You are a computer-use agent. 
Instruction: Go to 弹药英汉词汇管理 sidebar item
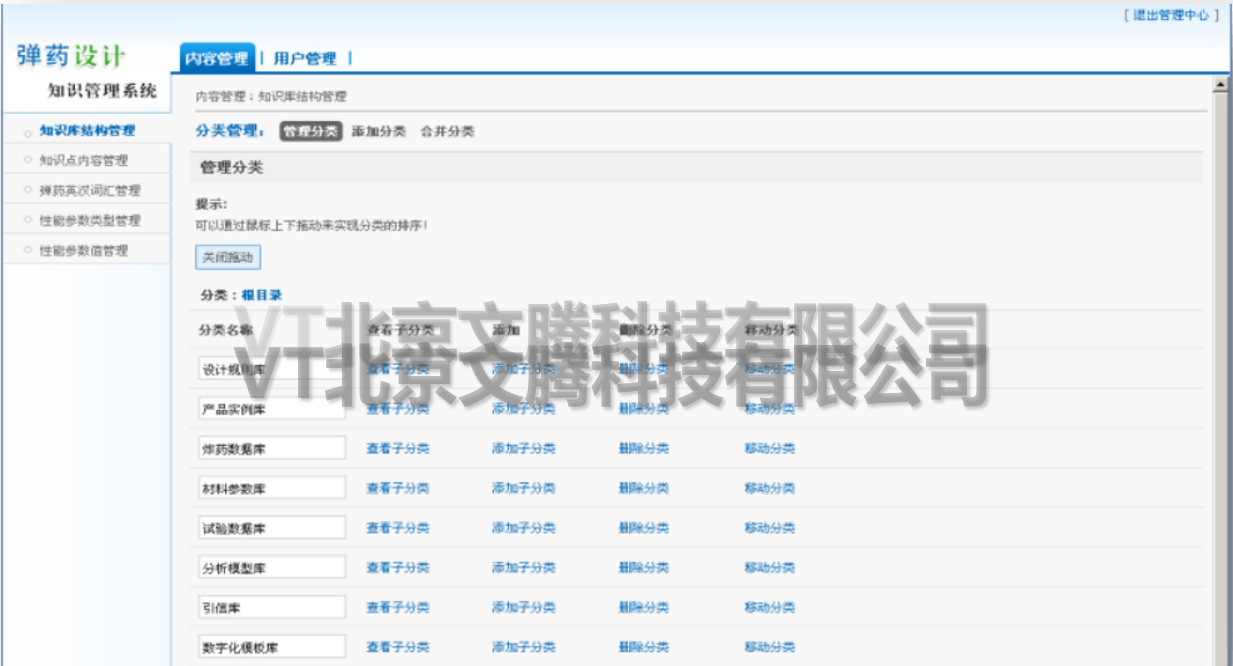89,190
